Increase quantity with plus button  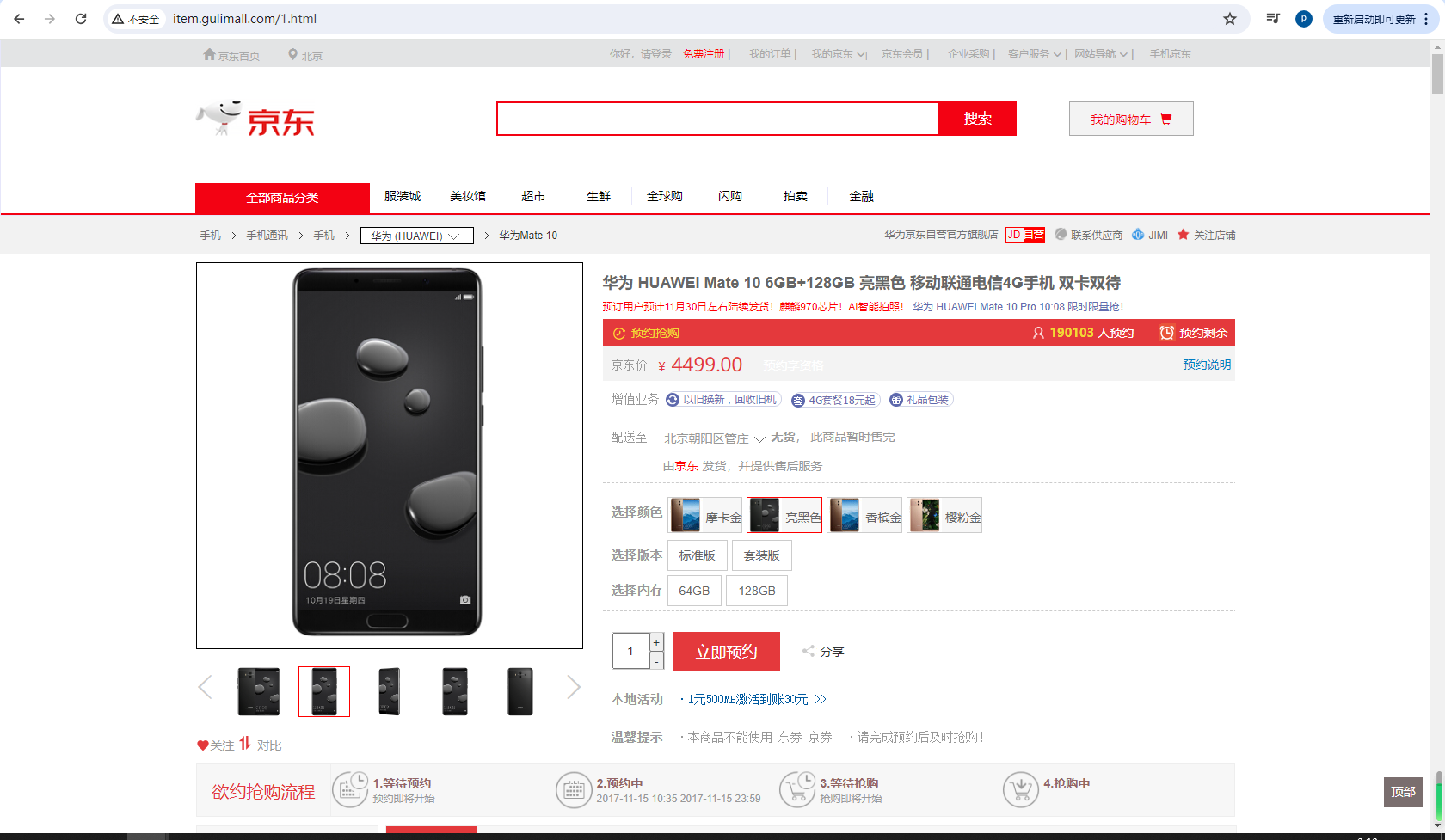pos(657,642)
